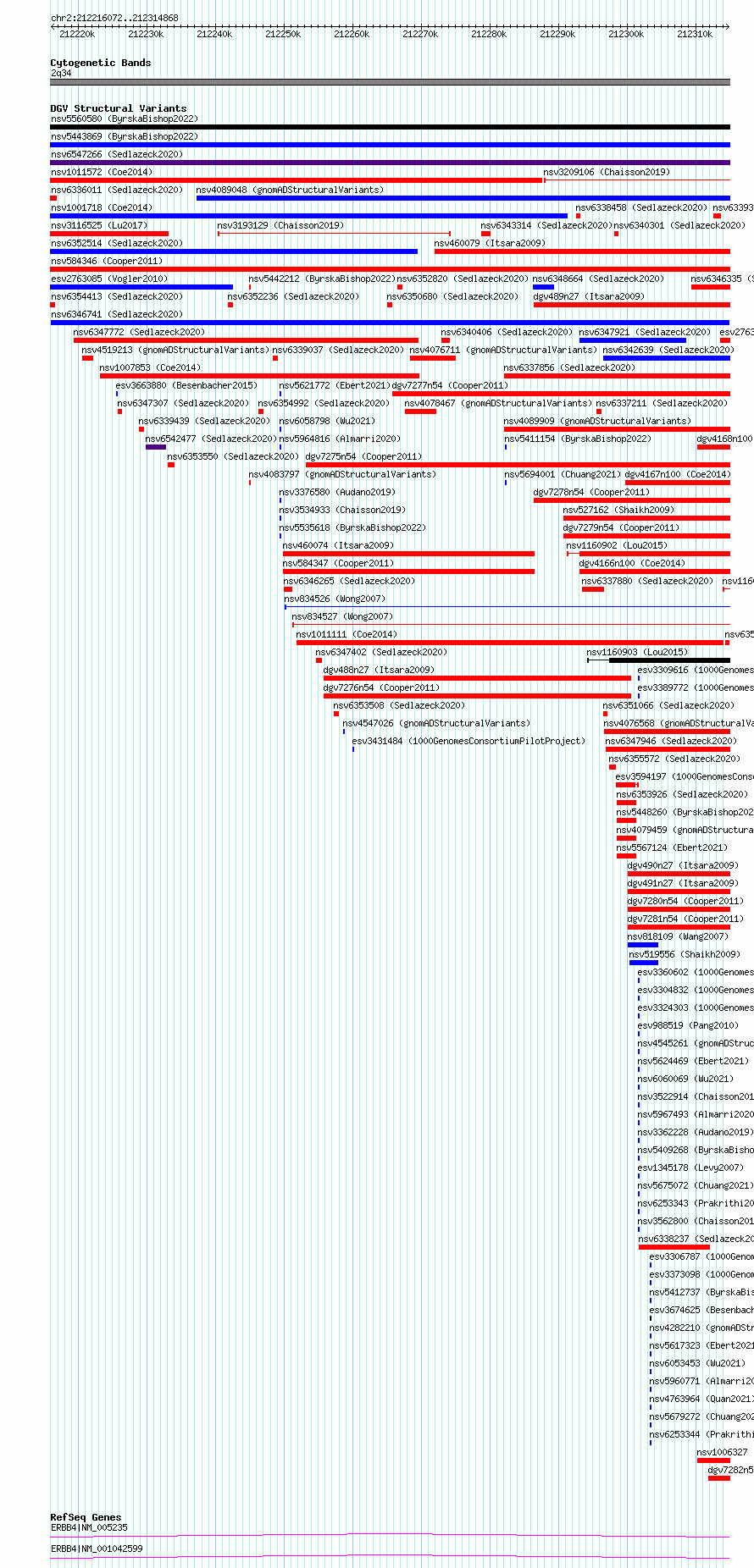Click the purple bar under nsv6542477
Screen dimensions: 754x1568
156,447
